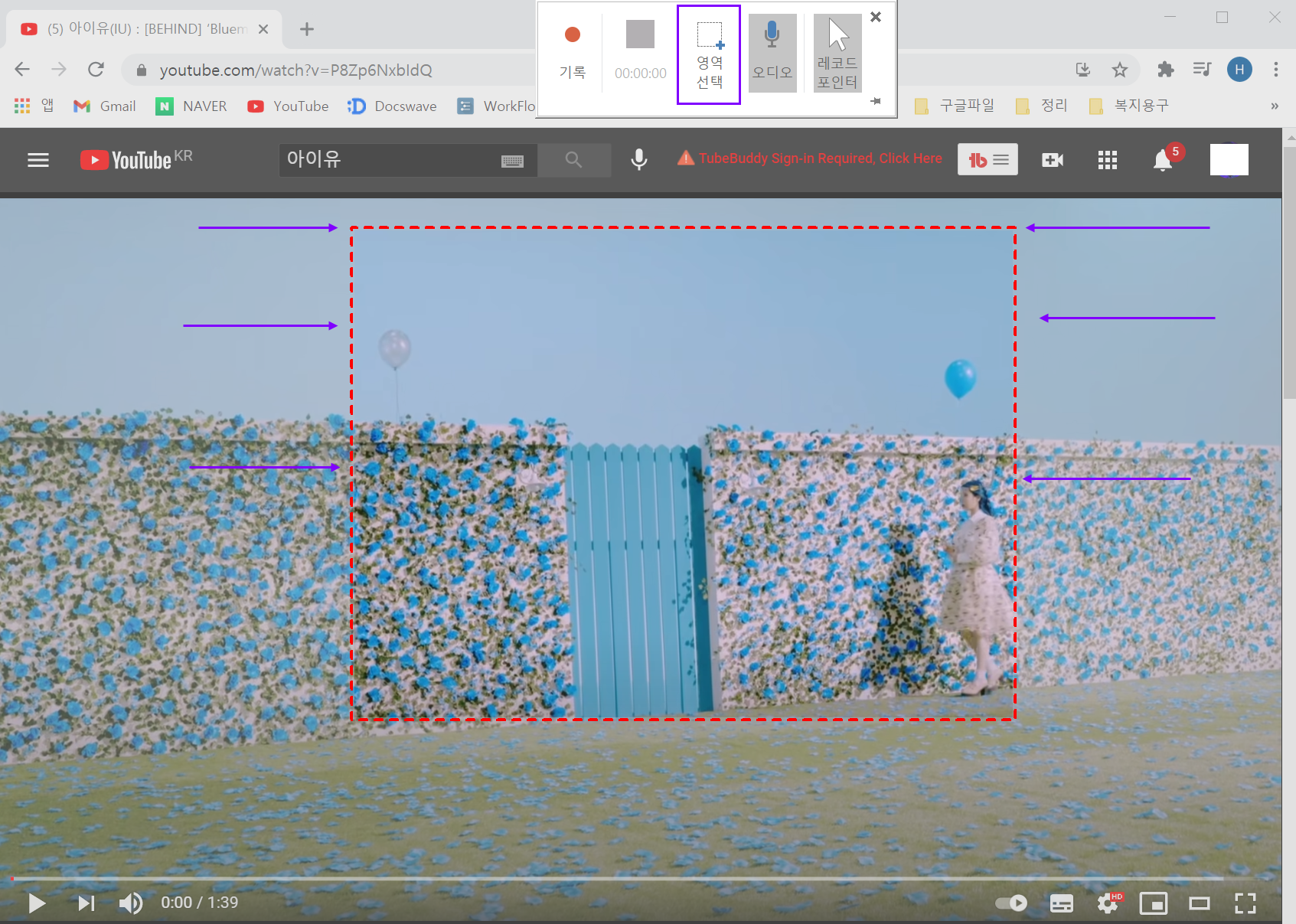This screenshot has height=924, width=1296.
Task: Open the Gmail bookmark
Action: point(105,106)
